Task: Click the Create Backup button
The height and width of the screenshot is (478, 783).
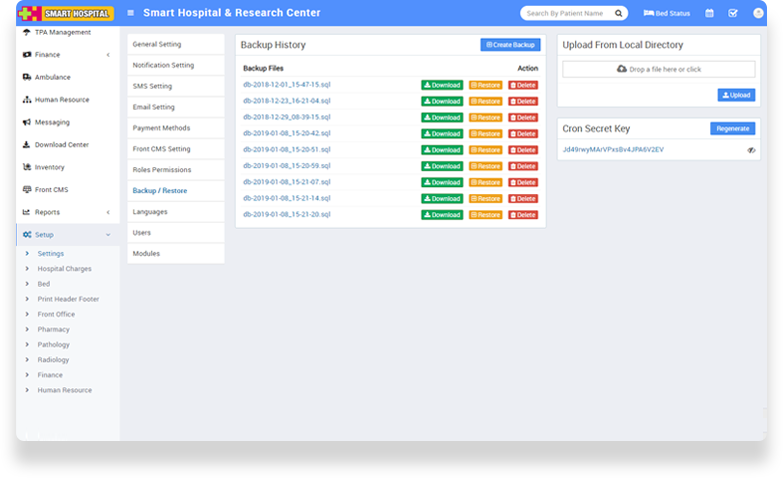Action: click(510, 45)
